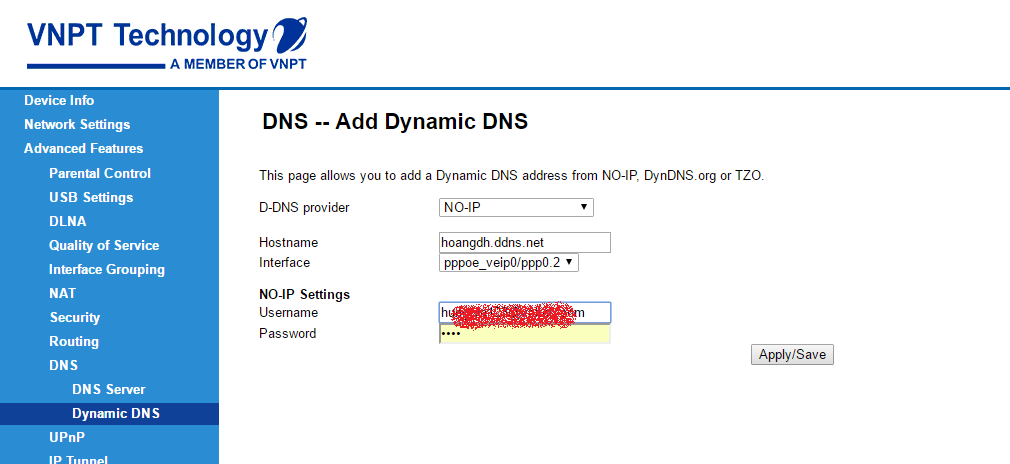Expand D-DNS provider dropdown showing NO-IP
Screen dimensions: 1010x464
click(516, 208)
